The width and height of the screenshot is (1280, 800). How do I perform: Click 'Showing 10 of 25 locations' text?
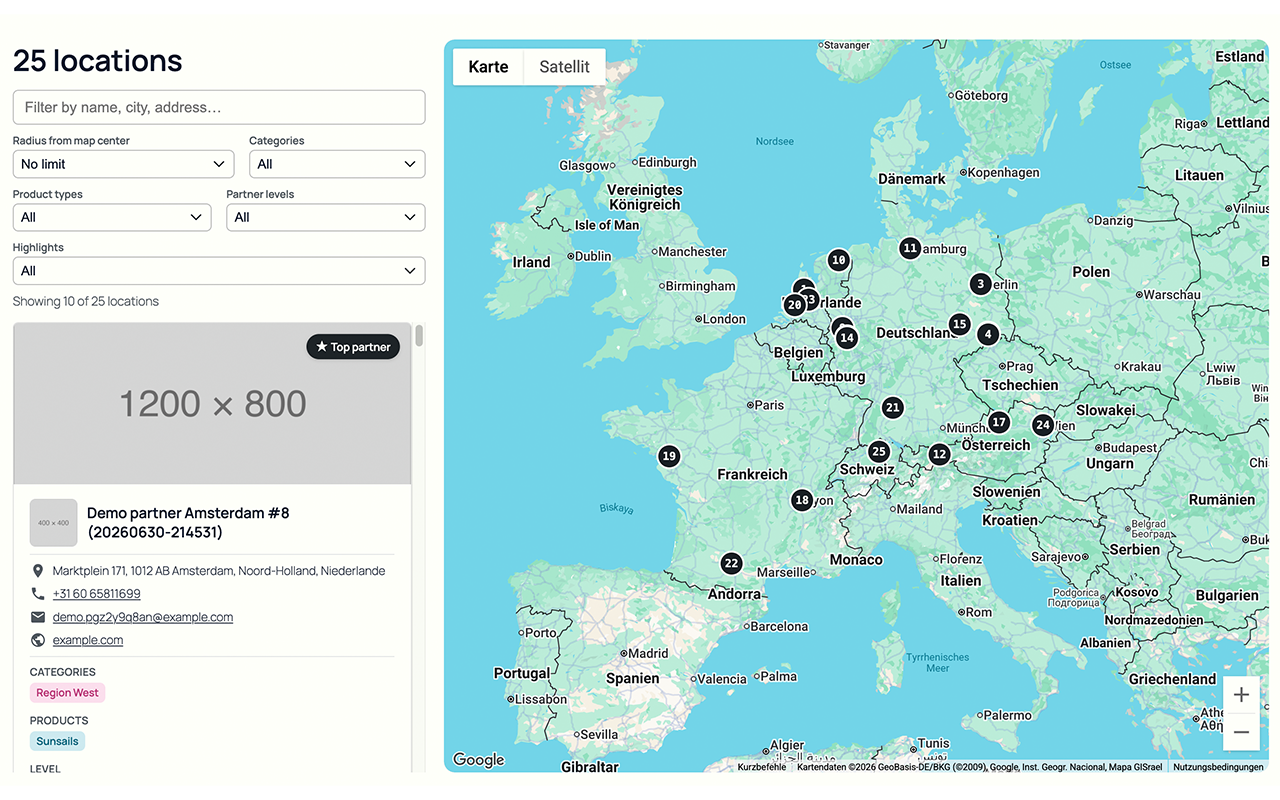pyautogui.click(x=86, y=301)
